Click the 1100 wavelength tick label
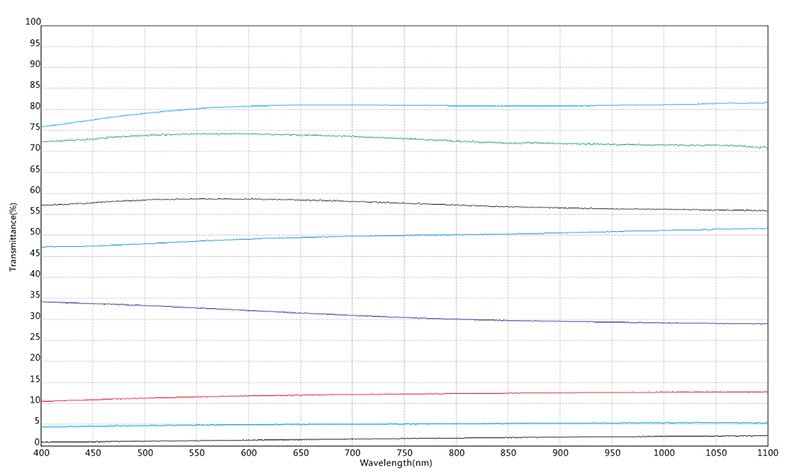This screenshot has width=800, height=473. click(x=766, y=452)
